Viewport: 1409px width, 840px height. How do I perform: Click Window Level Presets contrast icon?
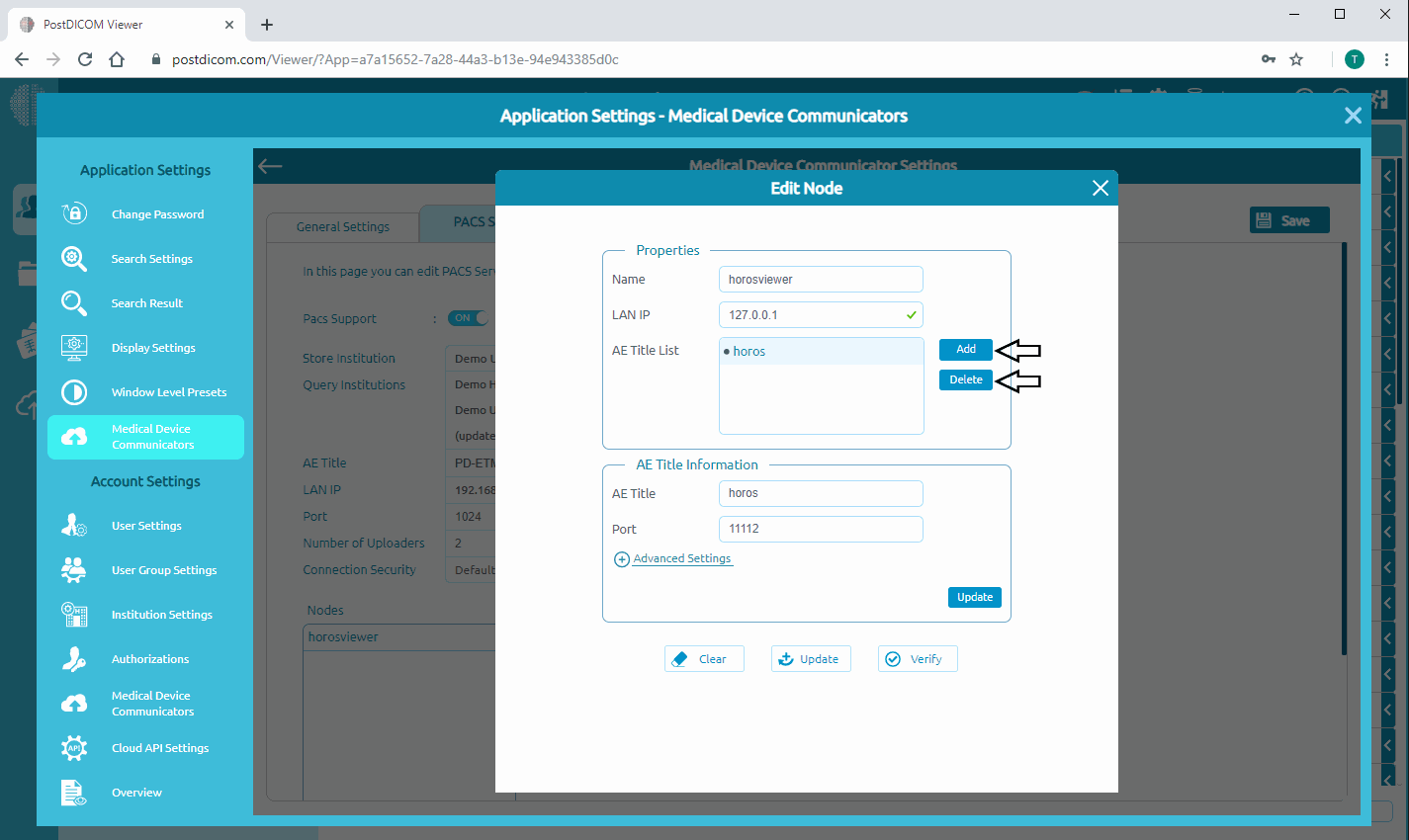click(x=74, y=391)
